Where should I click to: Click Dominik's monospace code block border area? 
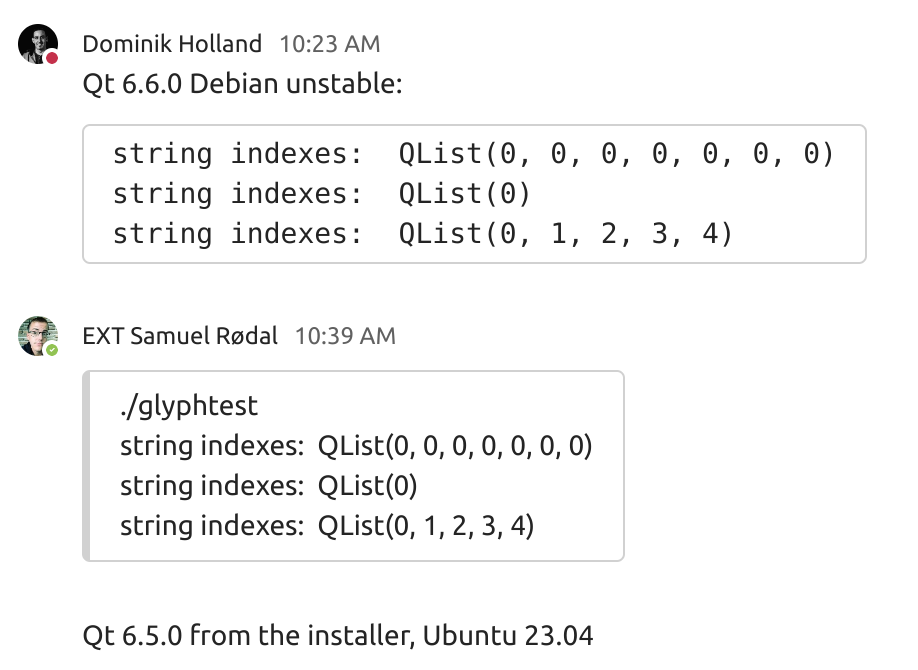[x=474, y=194]
